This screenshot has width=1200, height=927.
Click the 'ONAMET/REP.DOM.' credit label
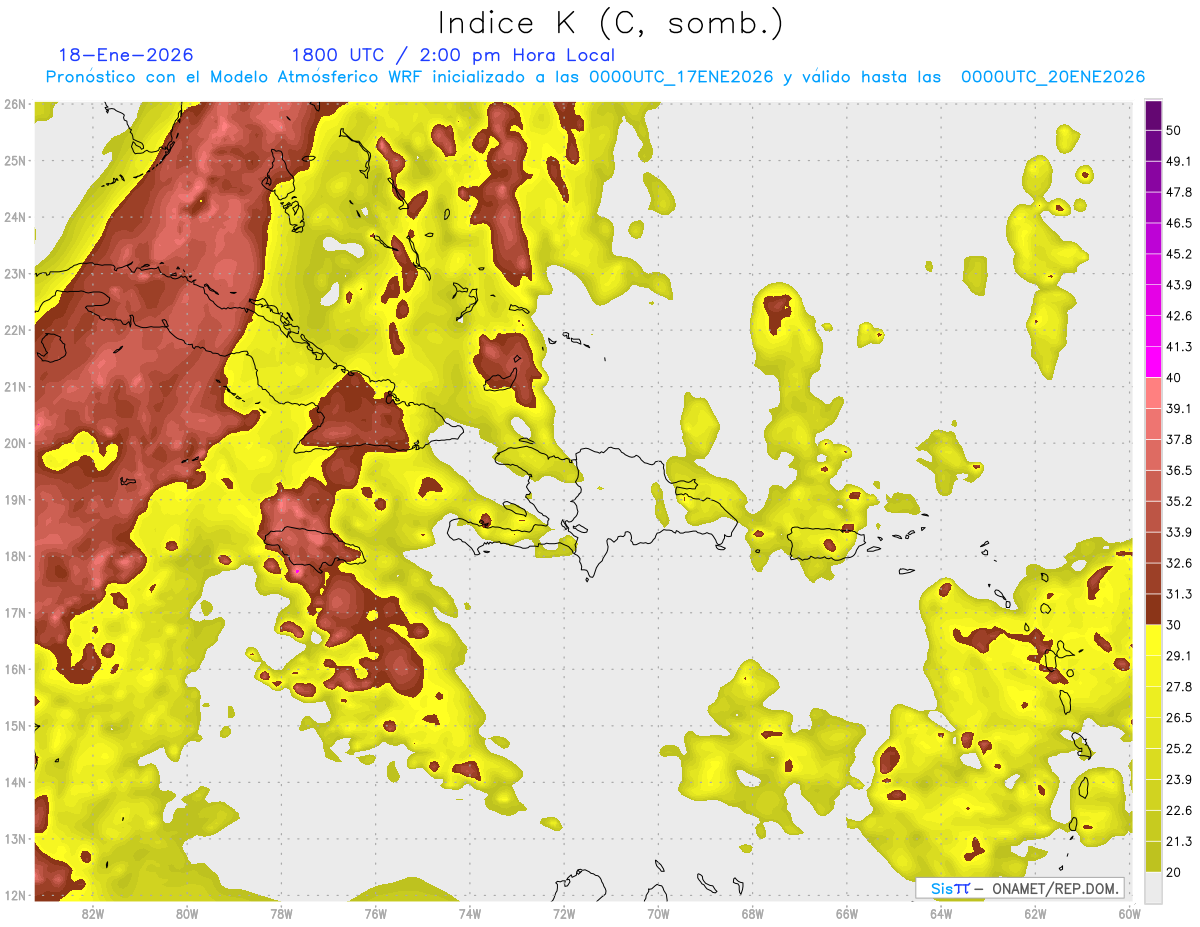click(x=1054, y=888)
